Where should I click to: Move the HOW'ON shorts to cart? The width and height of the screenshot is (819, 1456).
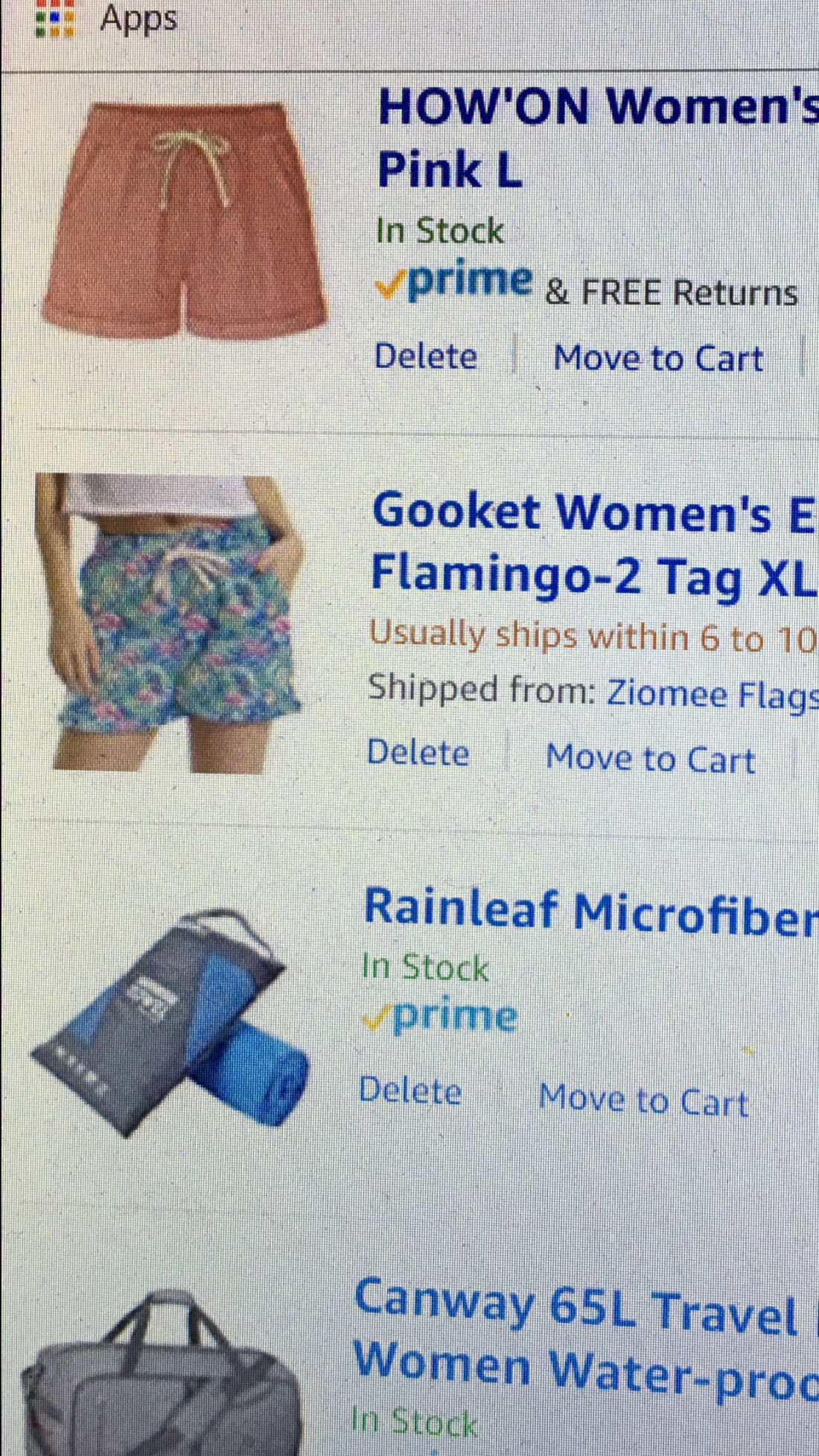click(658, 358)
